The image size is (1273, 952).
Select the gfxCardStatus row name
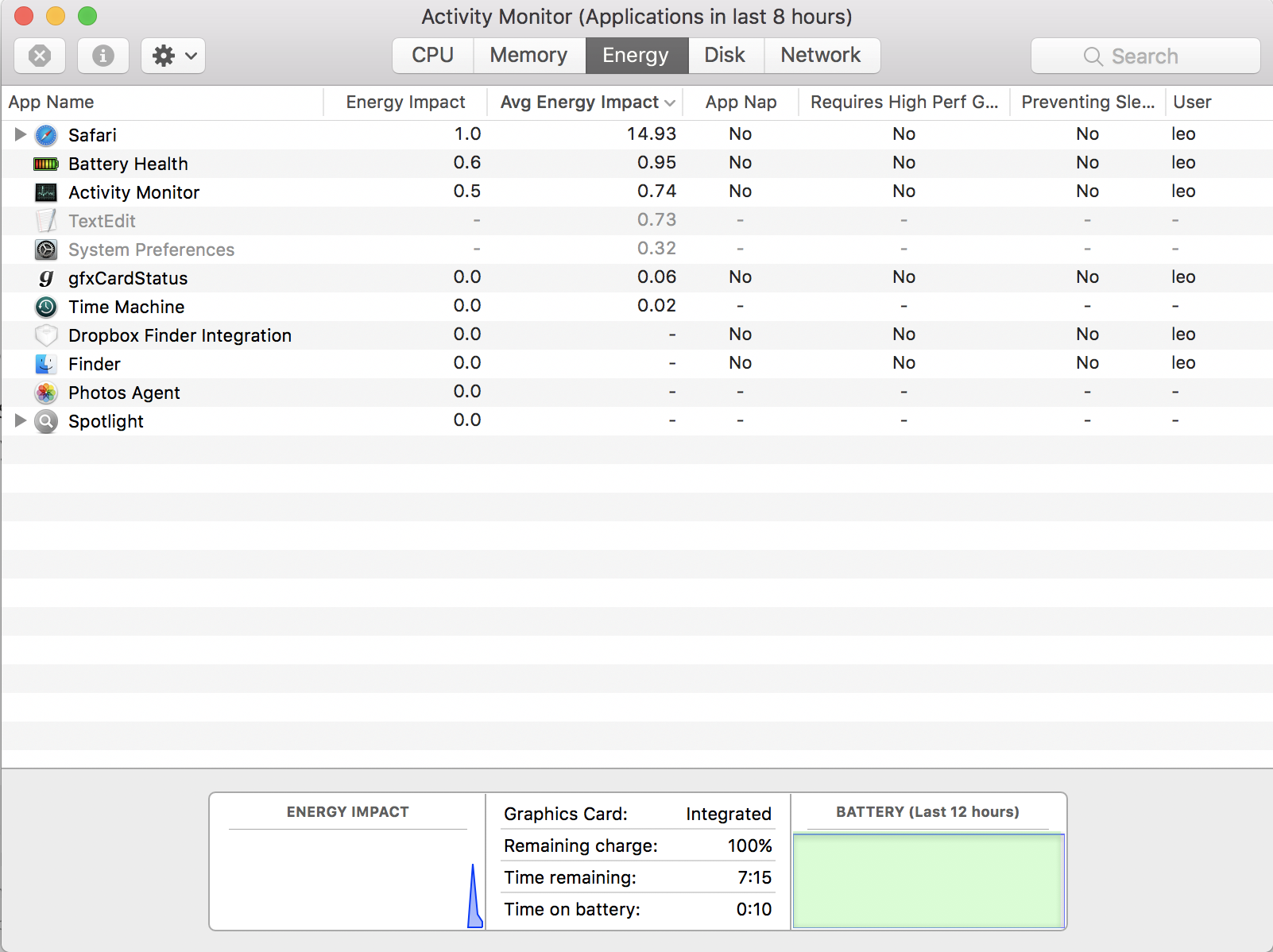[x=128, y=278]
